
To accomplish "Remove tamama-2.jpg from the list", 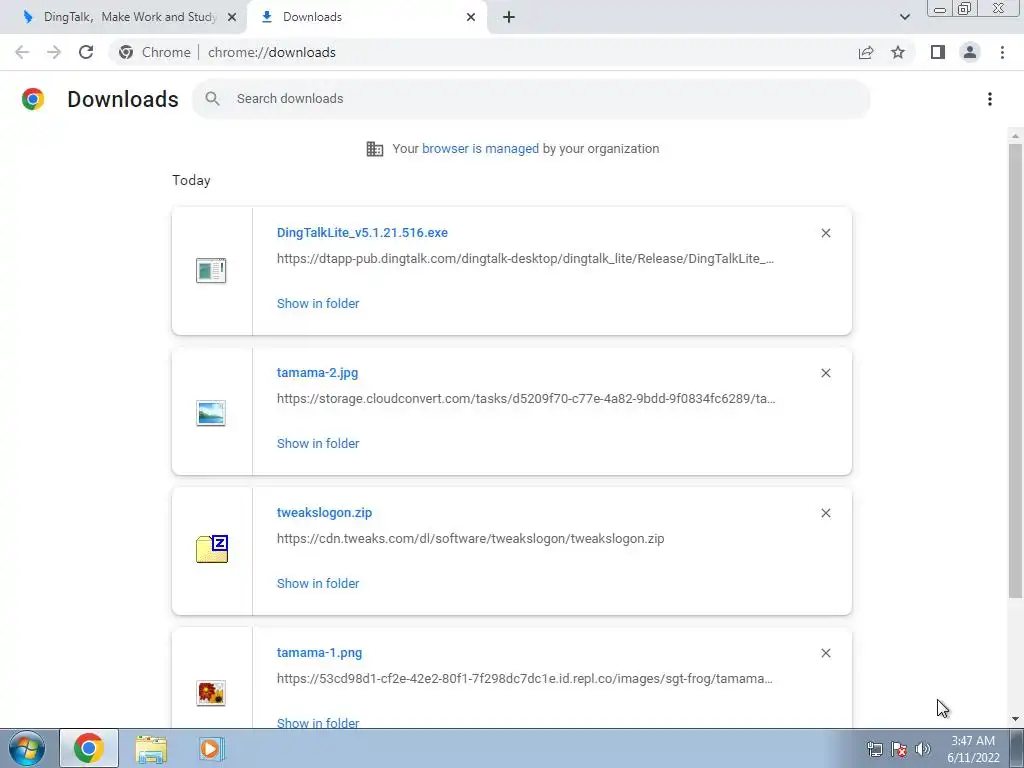I will pyautogui.click(x=826, y=373).
